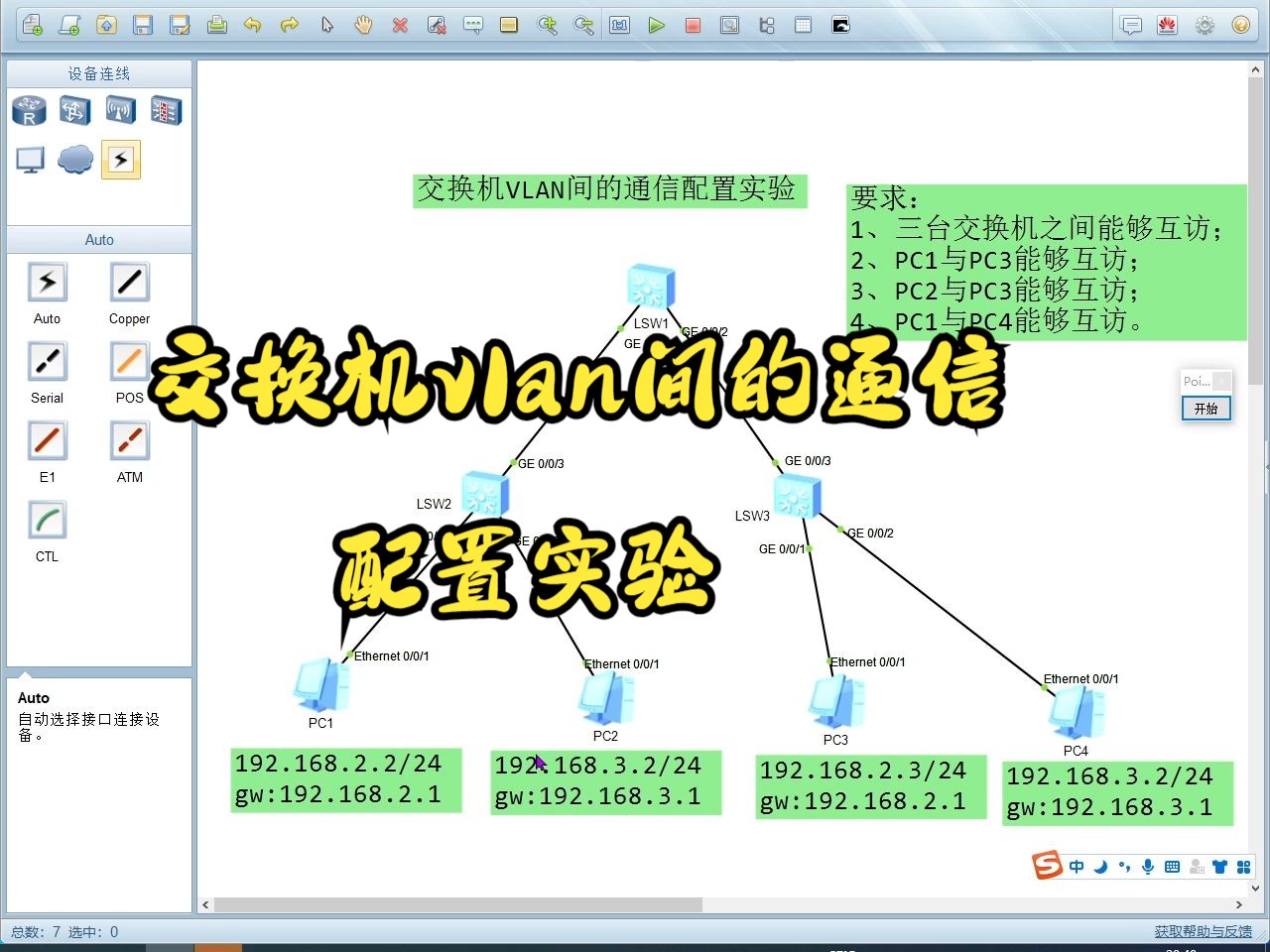The width and height of the screenshot is (1270, 952).
Task: Select the PC terminal device icon
Action: (29, 159)
